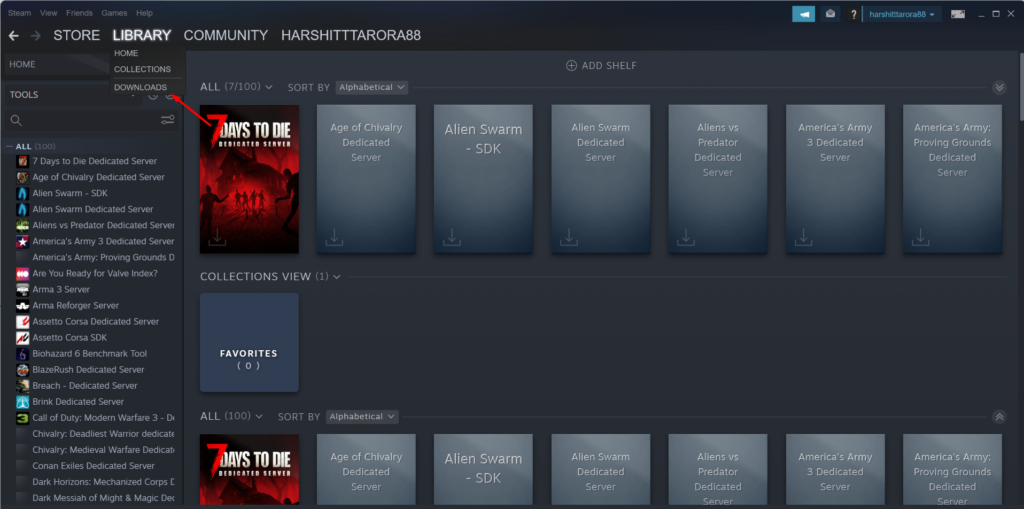This screenshot has width=1024, height=509.
Task: Open the advanced filter sliders icon
Action: [x=168, y=120]
